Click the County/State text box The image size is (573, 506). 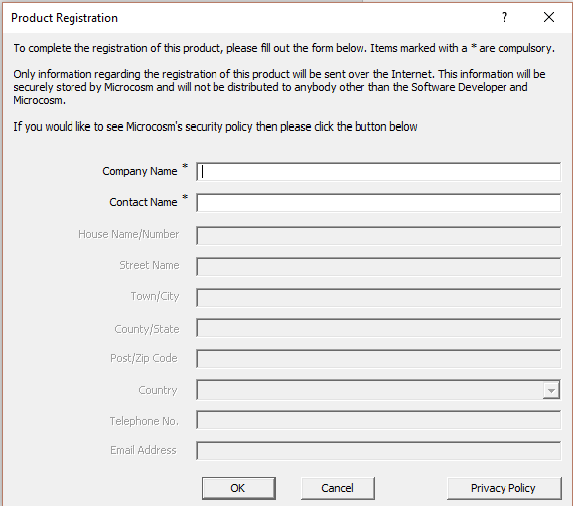378,328
